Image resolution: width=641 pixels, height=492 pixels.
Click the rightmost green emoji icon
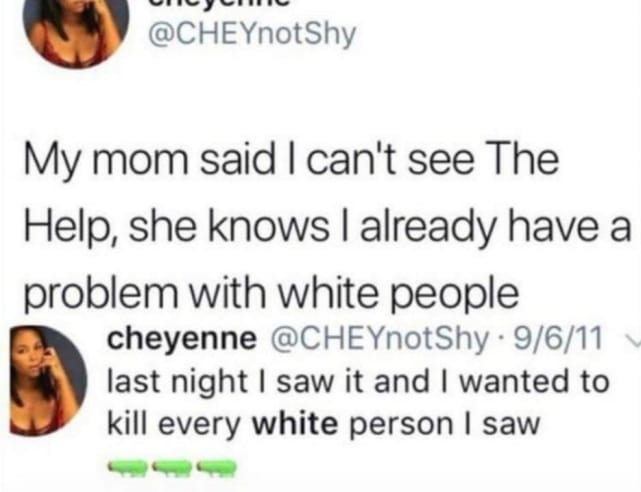(x=217, y=468)
